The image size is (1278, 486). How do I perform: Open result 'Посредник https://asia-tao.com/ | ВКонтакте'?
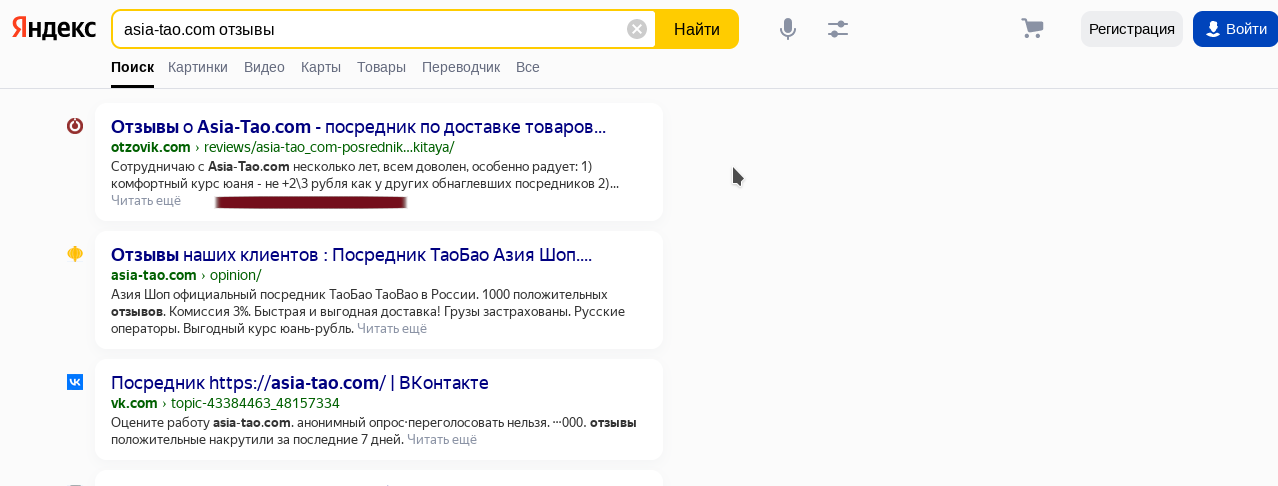(300, 383)
